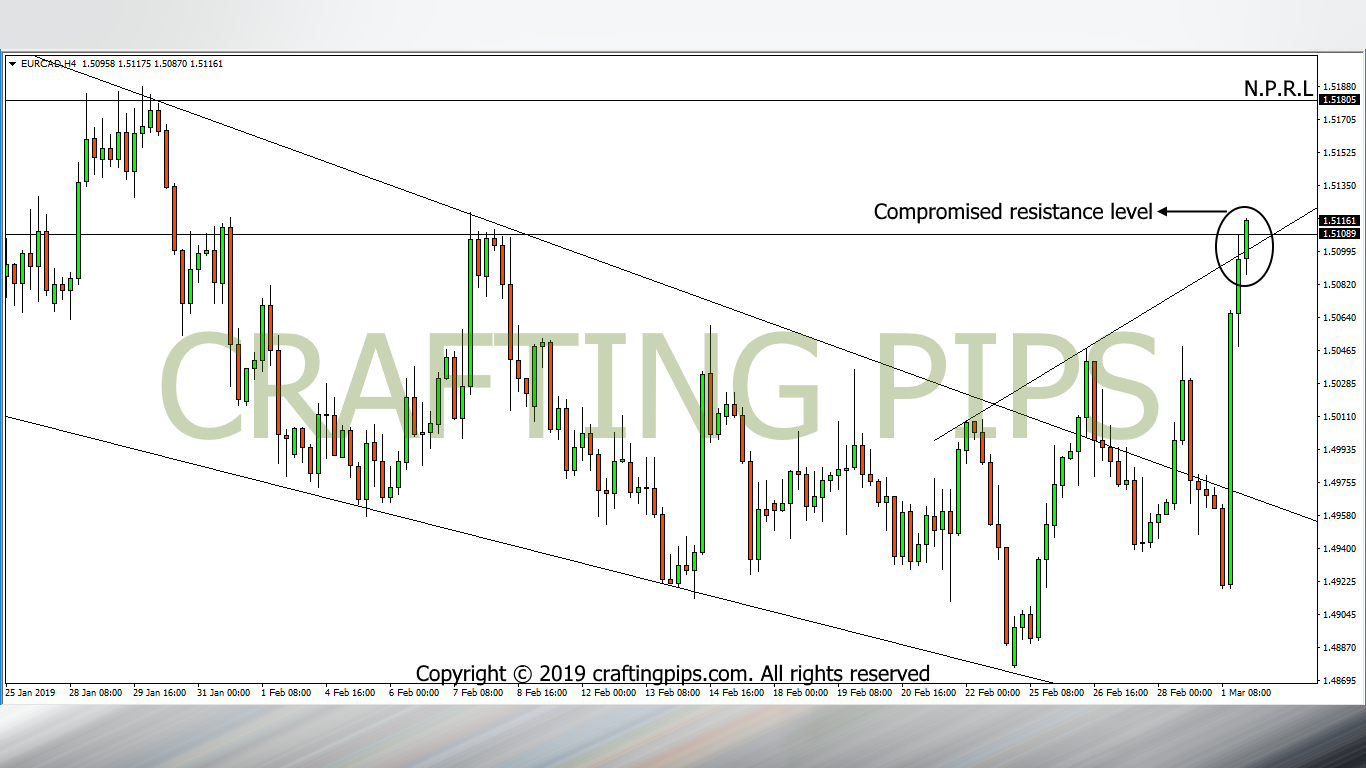This screenshot has width=1366, height=768.
Task: Click the 29 Jan 16:00 time label
Action: [159, 692]
